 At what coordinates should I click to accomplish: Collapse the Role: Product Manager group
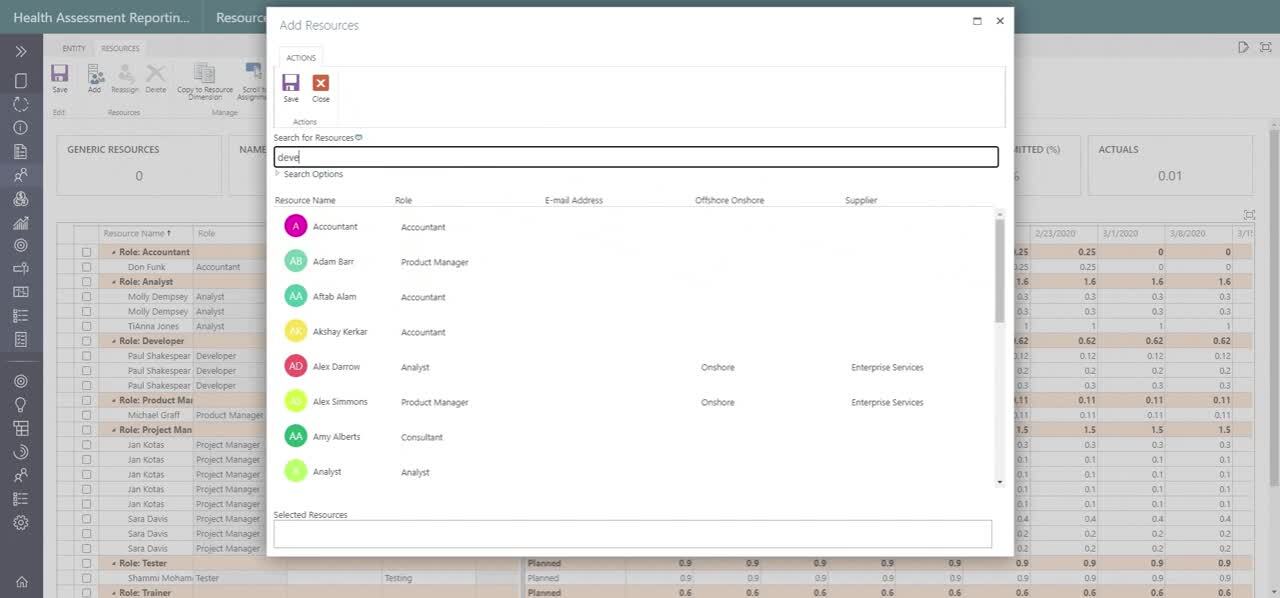(x=113, y=400)
